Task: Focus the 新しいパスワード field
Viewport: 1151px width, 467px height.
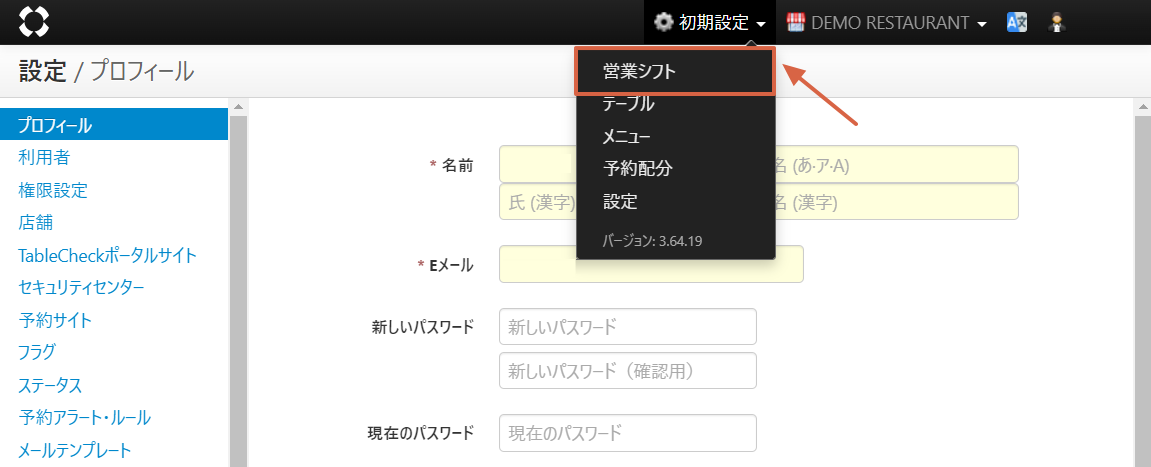Action: [x=627, y=327]
